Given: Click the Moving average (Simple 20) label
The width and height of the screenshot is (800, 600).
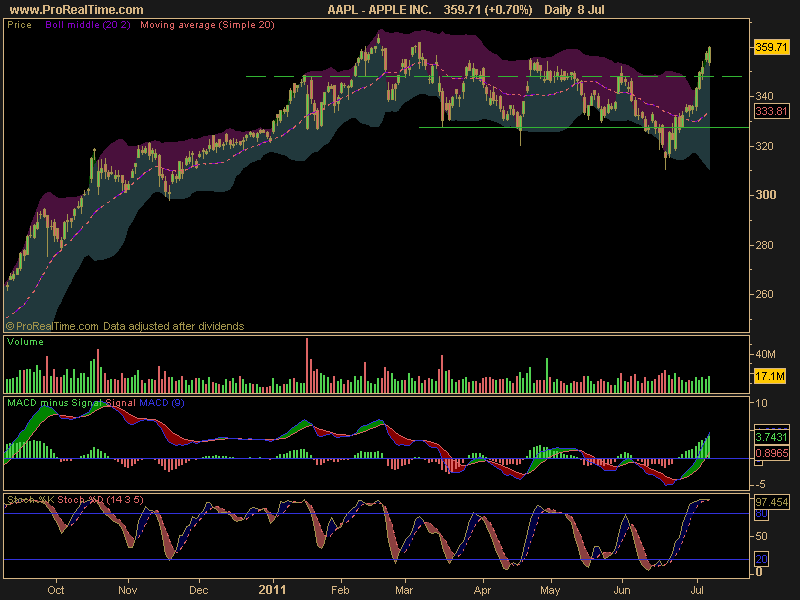Looking at the screenshot, I should click(x=207, y=25).
